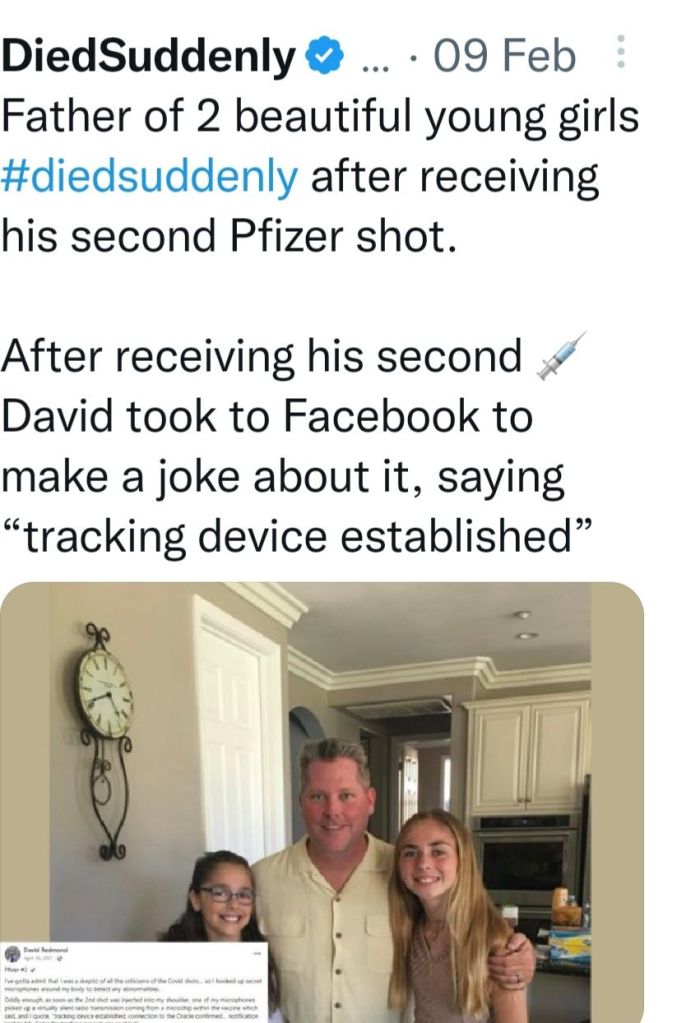
Task: Open the DiedSuddenly profile name
Action: (x=150, y=58)
